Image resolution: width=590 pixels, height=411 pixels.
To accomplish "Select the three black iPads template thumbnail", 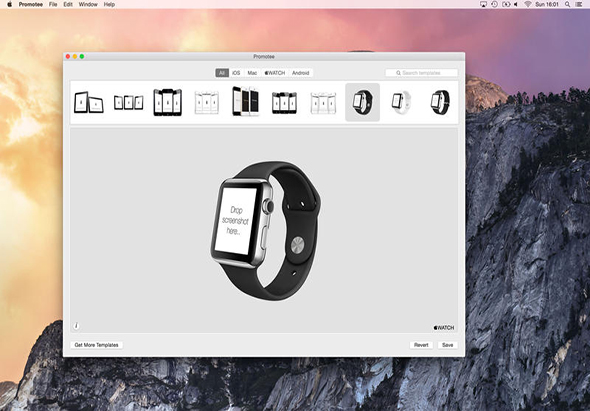I will [128, 102].
